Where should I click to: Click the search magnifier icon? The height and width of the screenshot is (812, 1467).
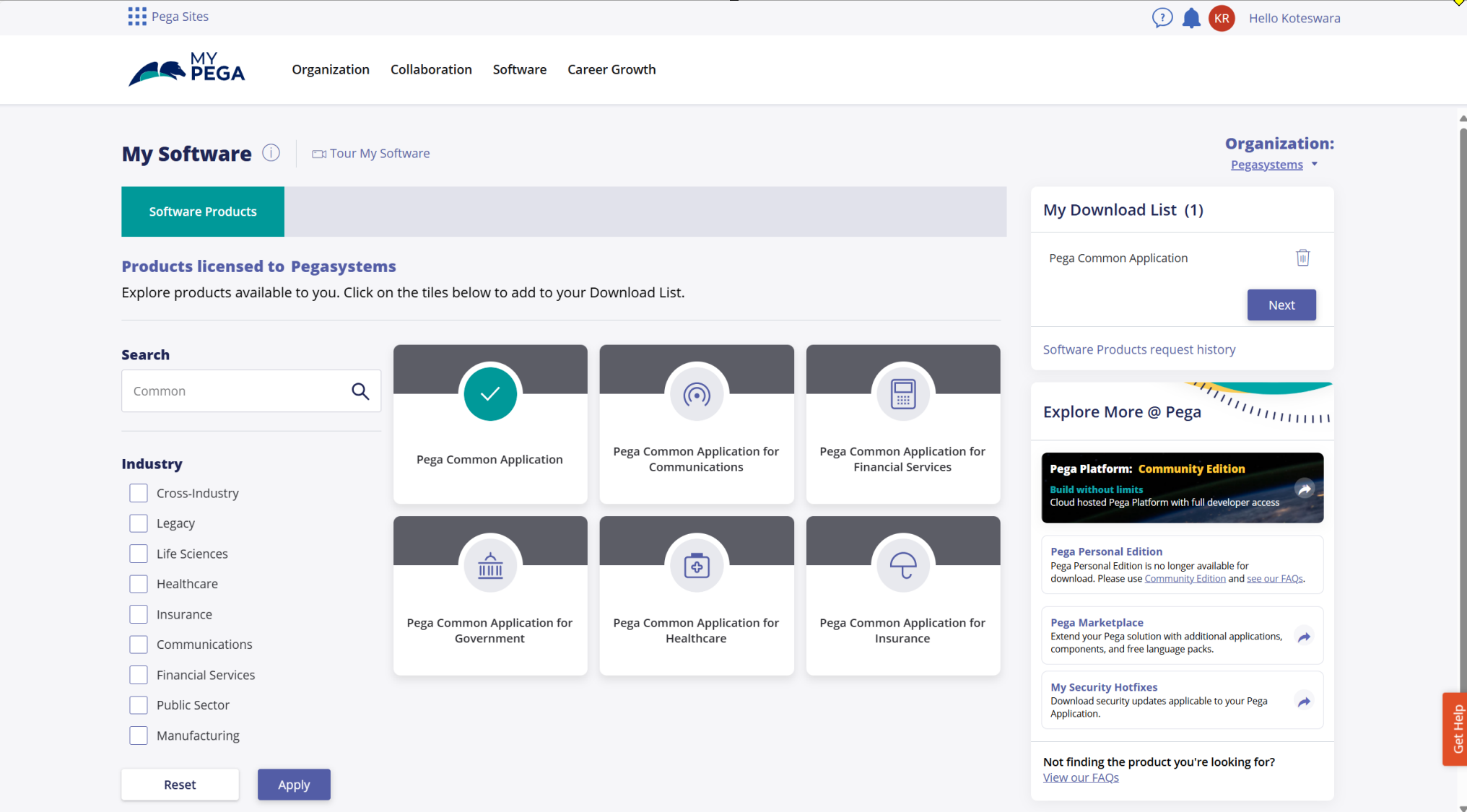(360, 390)
